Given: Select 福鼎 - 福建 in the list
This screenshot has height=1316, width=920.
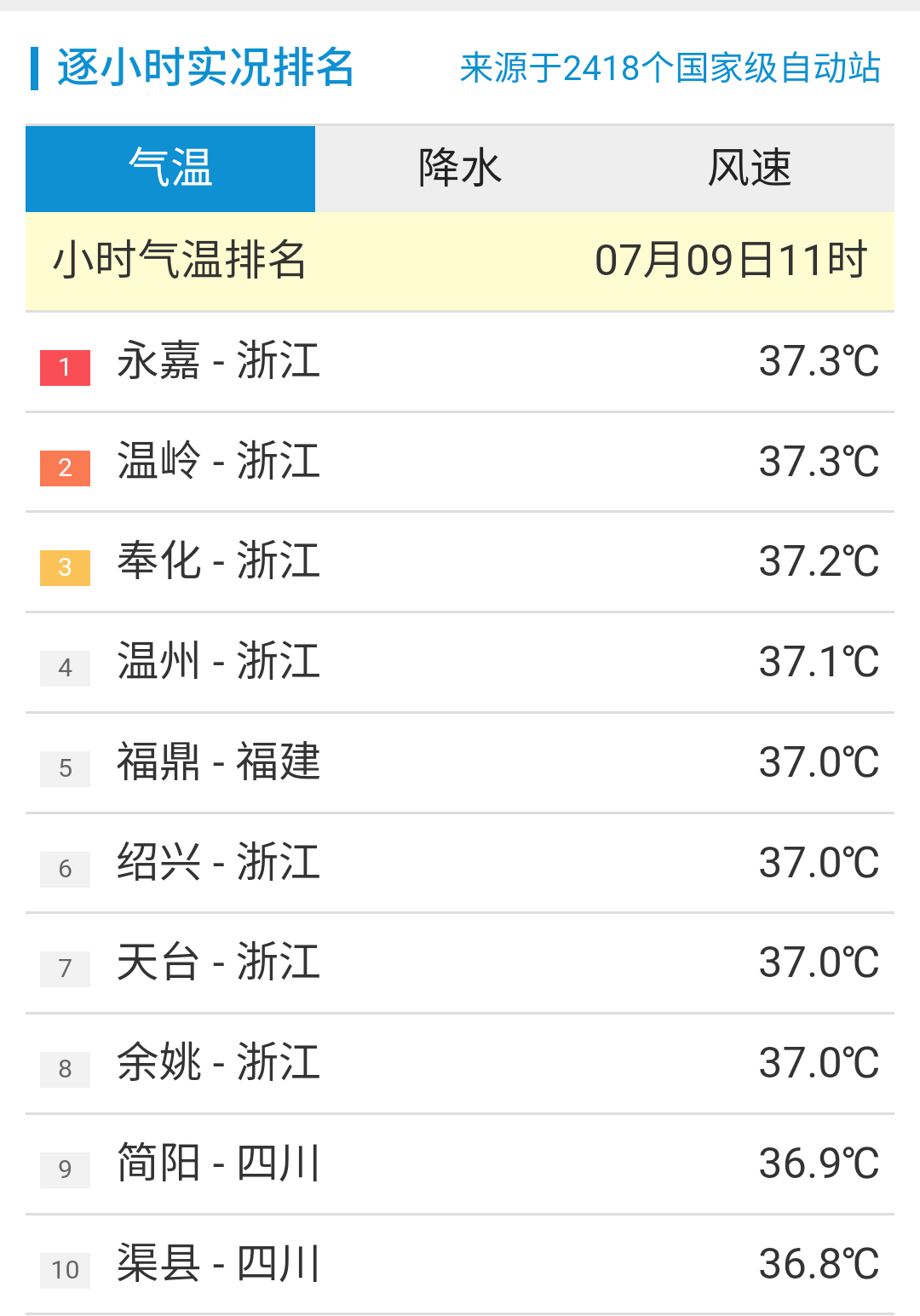Looking at the screenshot, I should point(219,762).
